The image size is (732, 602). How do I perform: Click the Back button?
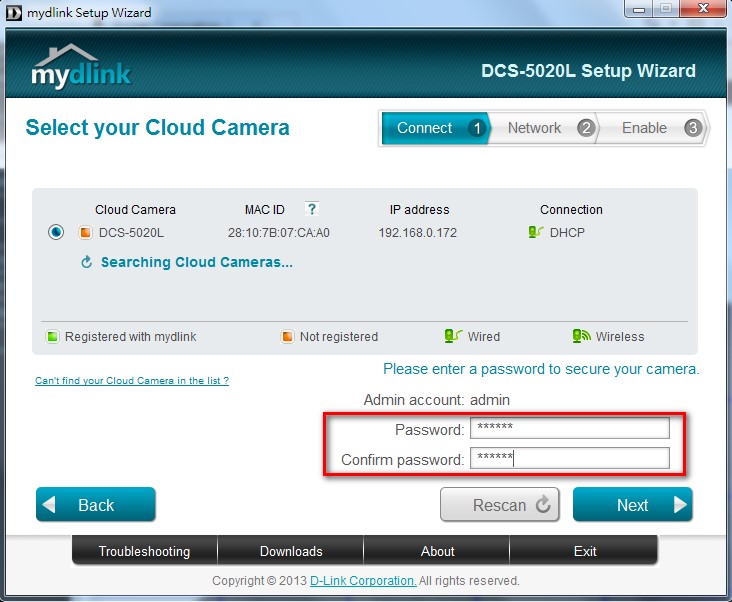click(x=96, y=504)
